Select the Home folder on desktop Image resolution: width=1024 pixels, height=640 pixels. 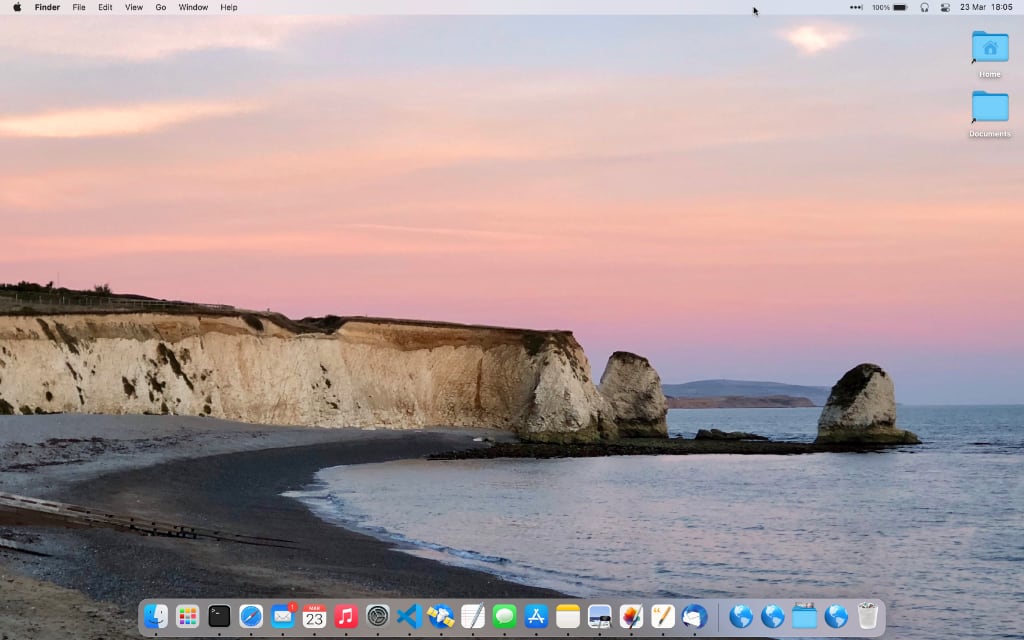tap(989, 48)
